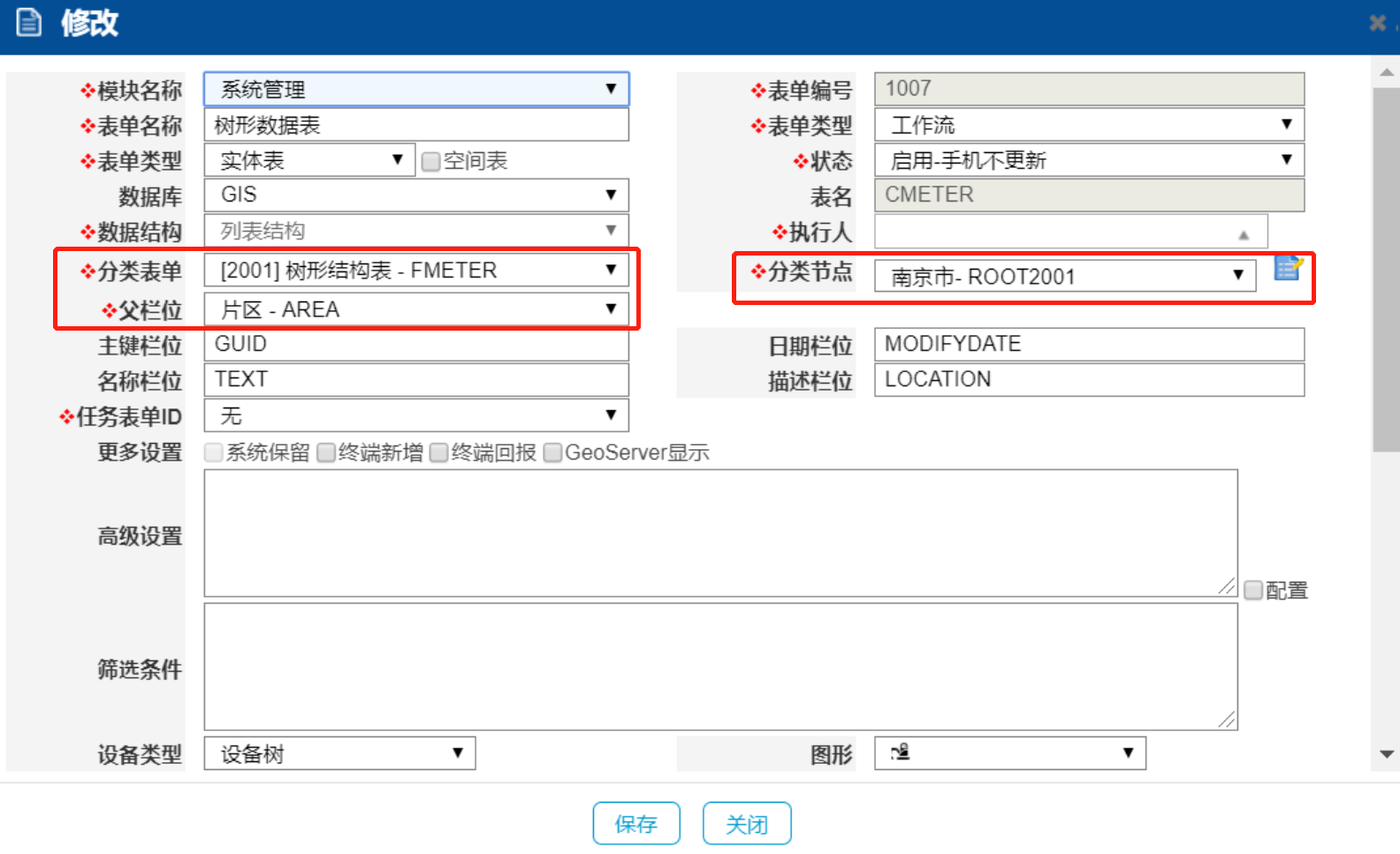Tick the 配置 checkbox
This screenshot has width=1400, height=854.
pos(1253,590)
